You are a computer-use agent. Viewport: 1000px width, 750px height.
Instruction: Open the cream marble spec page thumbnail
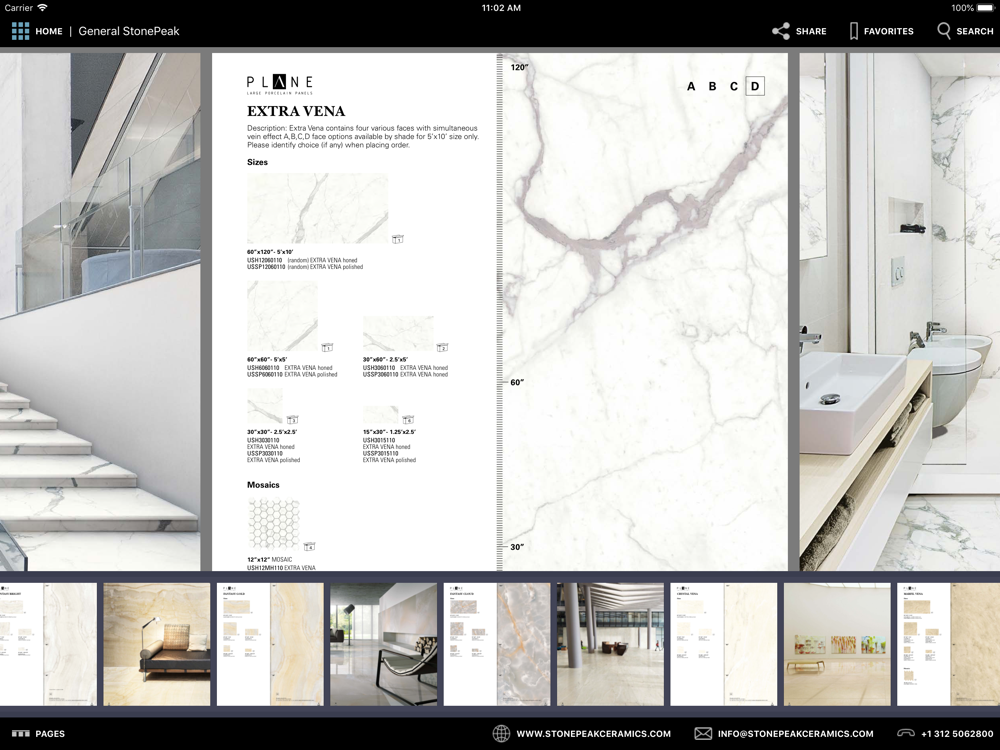(x=724, y=644)
